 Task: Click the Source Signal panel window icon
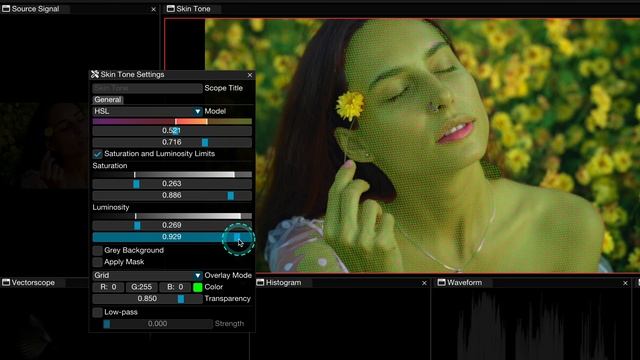pyautogui.click(x=6, y=9)
